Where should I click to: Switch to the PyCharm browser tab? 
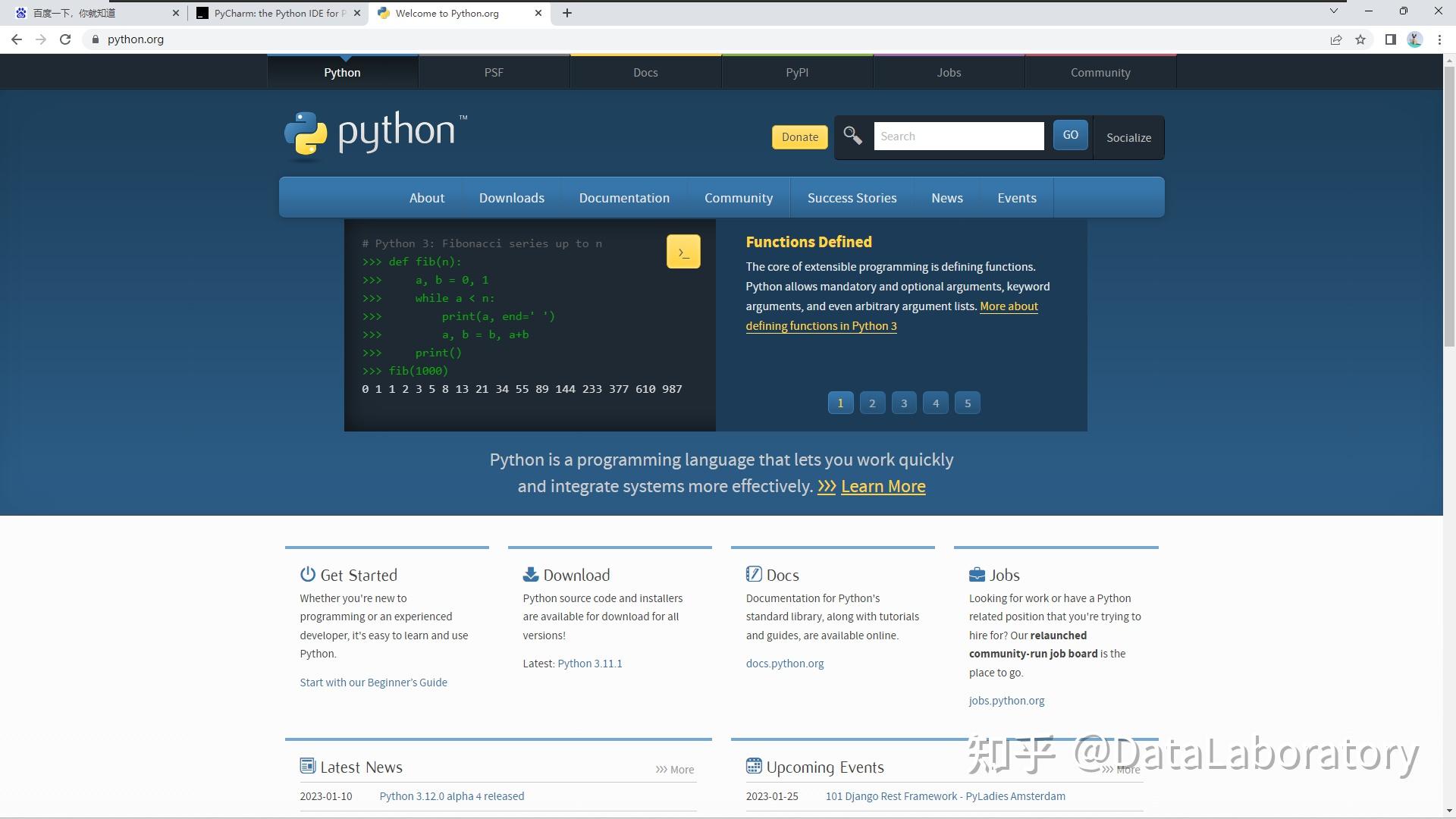point(273,13)
